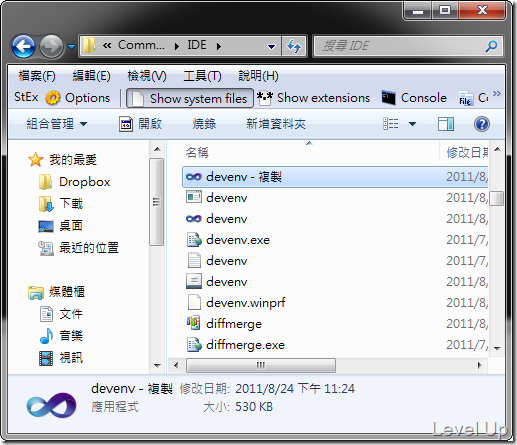Open help with the question mark icon
Viewport: 517px width, 445px height.
click(482, 124)
